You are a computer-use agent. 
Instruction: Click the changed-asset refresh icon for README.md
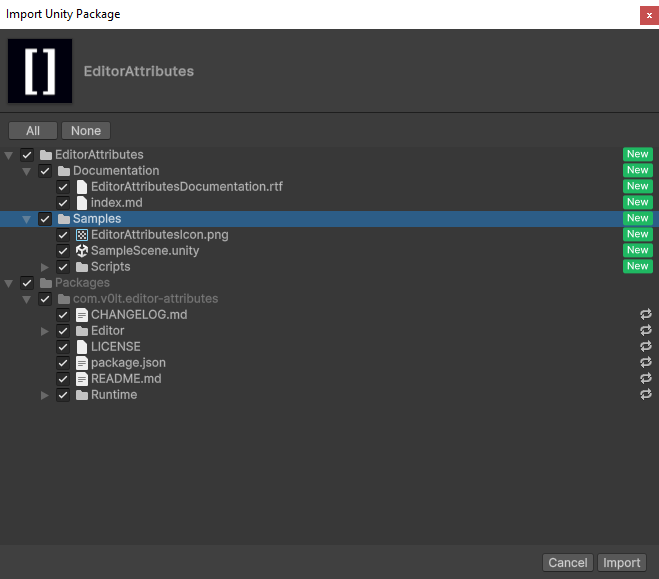click(646, 378)
